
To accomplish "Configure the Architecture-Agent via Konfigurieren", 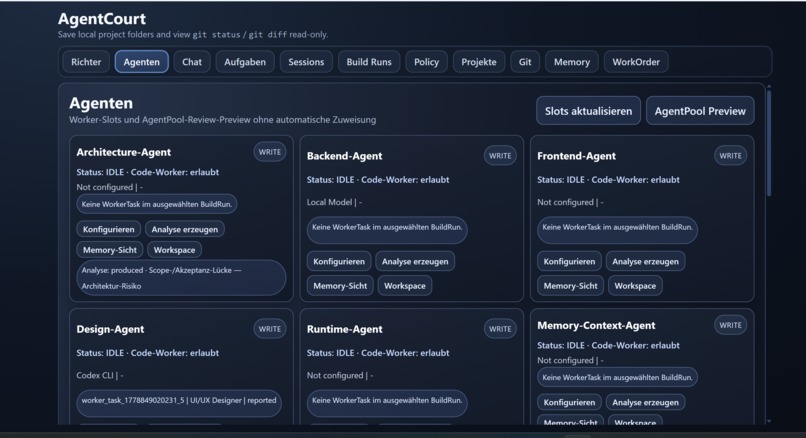I will click(108, 229).
